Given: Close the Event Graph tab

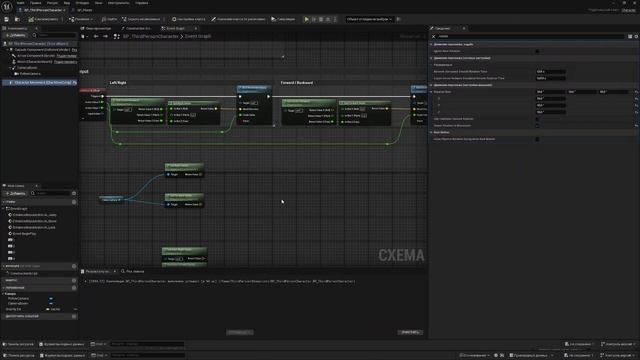Looking at the screenshot, I should pos(196,29).
